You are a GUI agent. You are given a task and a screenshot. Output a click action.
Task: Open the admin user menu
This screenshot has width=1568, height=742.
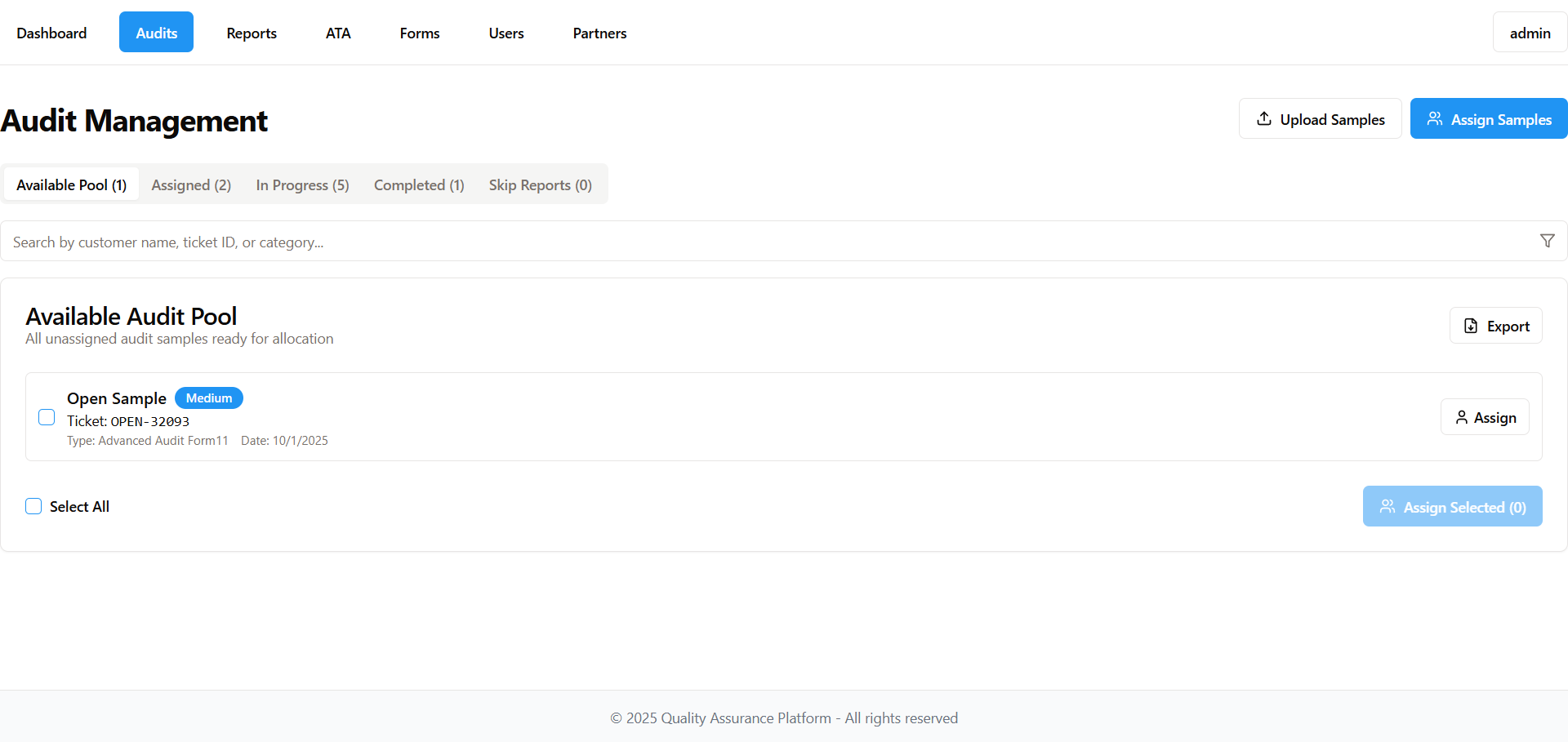pos(1529,33)
